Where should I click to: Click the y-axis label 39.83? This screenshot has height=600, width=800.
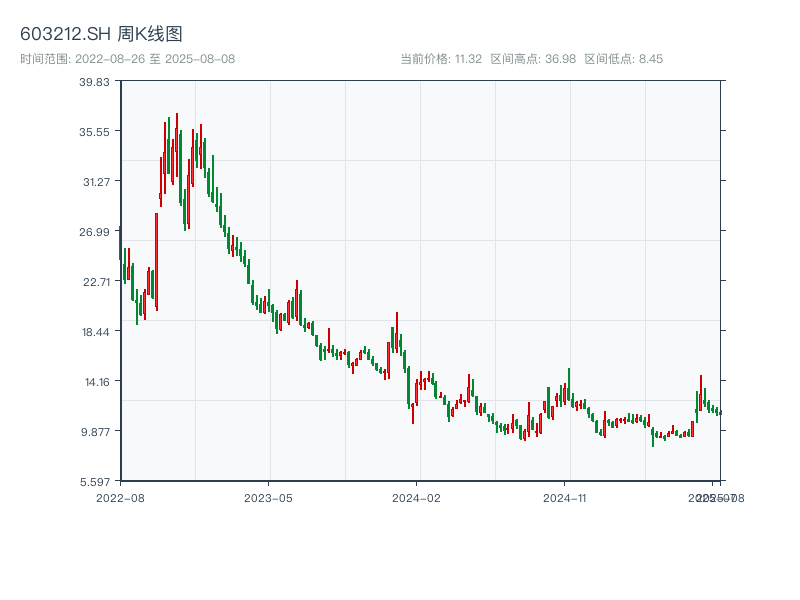point(94,82)
